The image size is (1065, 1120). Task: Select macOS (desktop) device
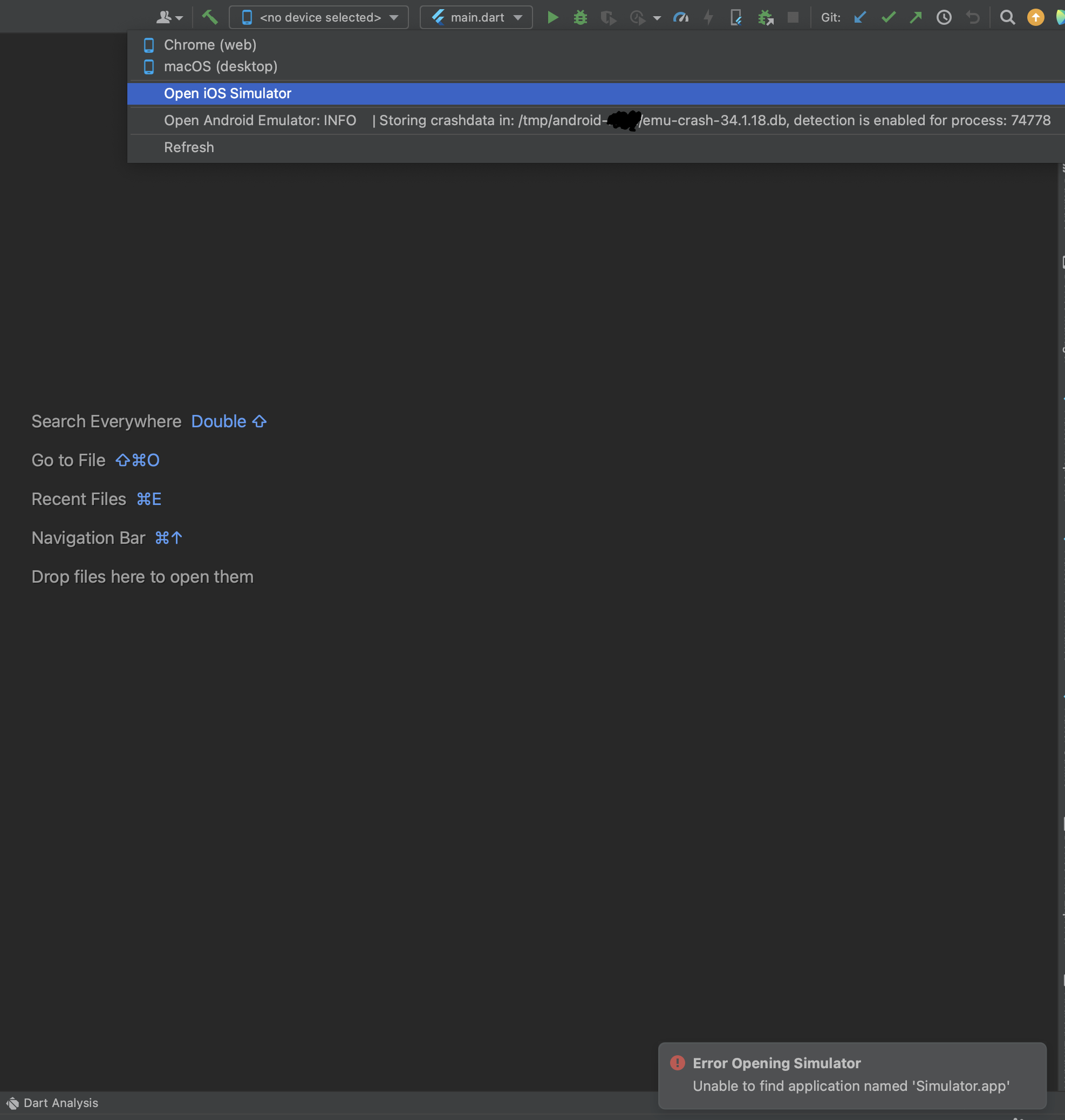coord(220,66)
